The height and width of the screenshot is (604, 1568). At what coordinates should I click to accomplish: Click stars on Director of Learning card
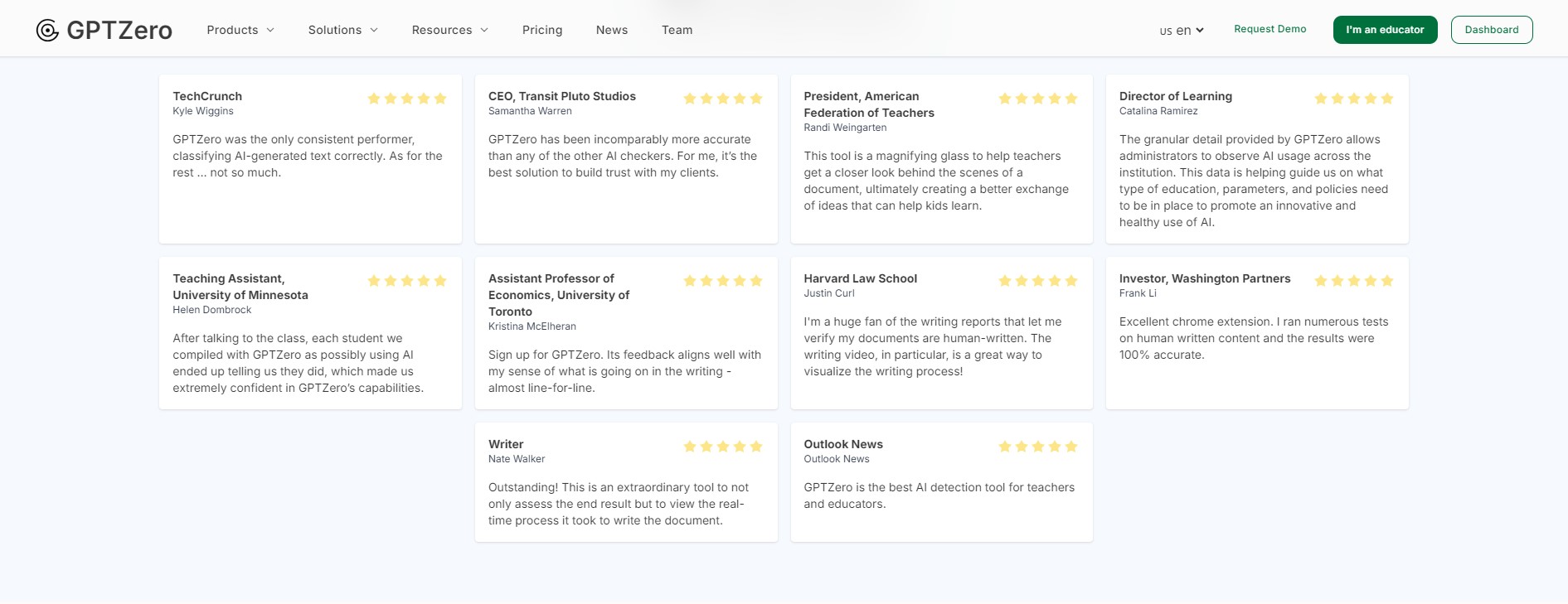pos(1353,99)
